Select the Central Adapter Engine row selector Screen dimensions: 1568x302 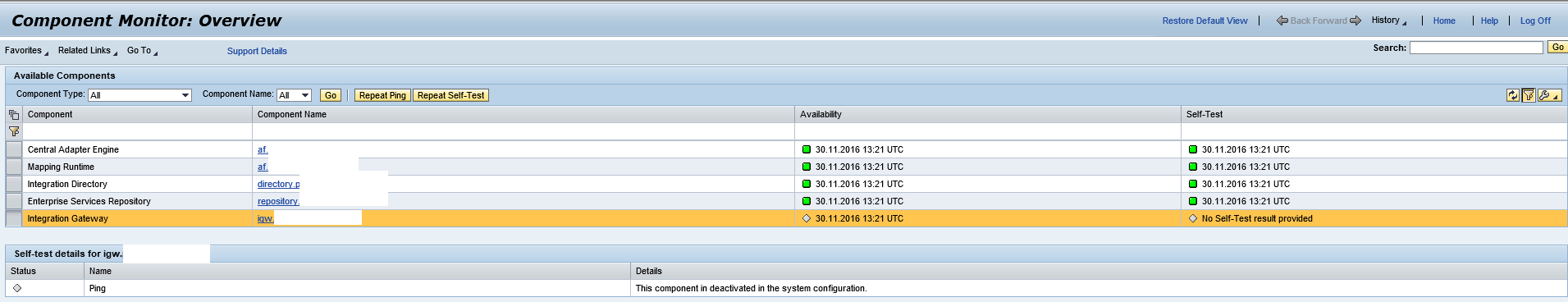[14, 149]
